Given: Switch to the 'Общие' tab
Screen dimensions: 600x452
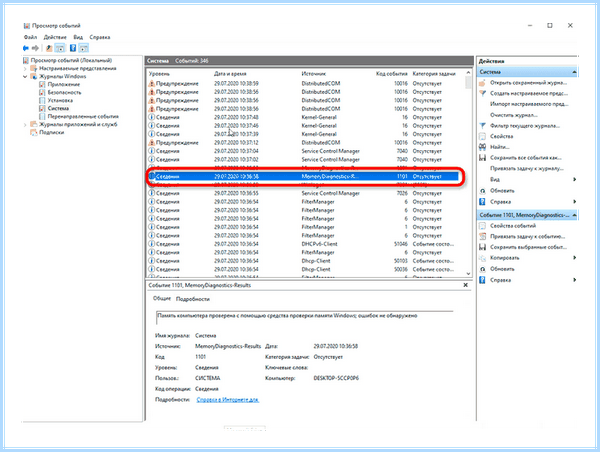Looking at the screenshot, I should pos(162,299).
